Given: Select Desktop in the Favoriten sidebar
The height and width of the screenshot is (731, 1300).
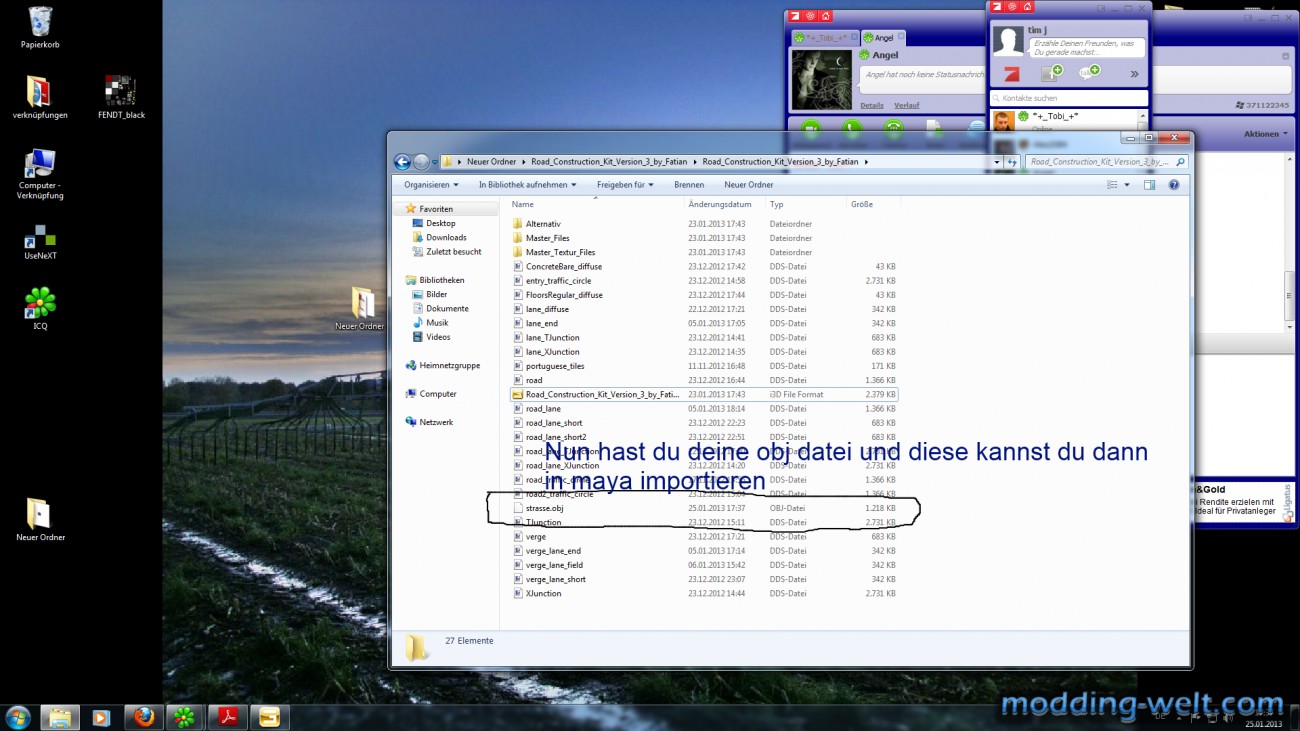Looking at the screenshot, I should point(440,223).
